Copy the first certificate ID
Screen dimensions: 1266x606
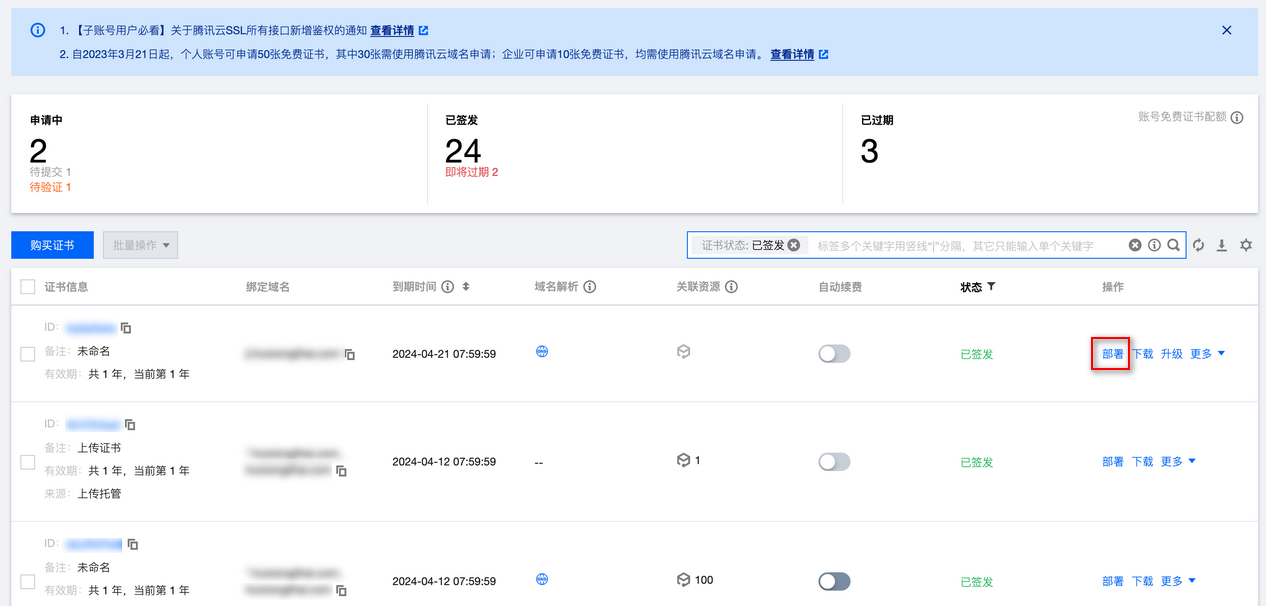pos(126,327)
